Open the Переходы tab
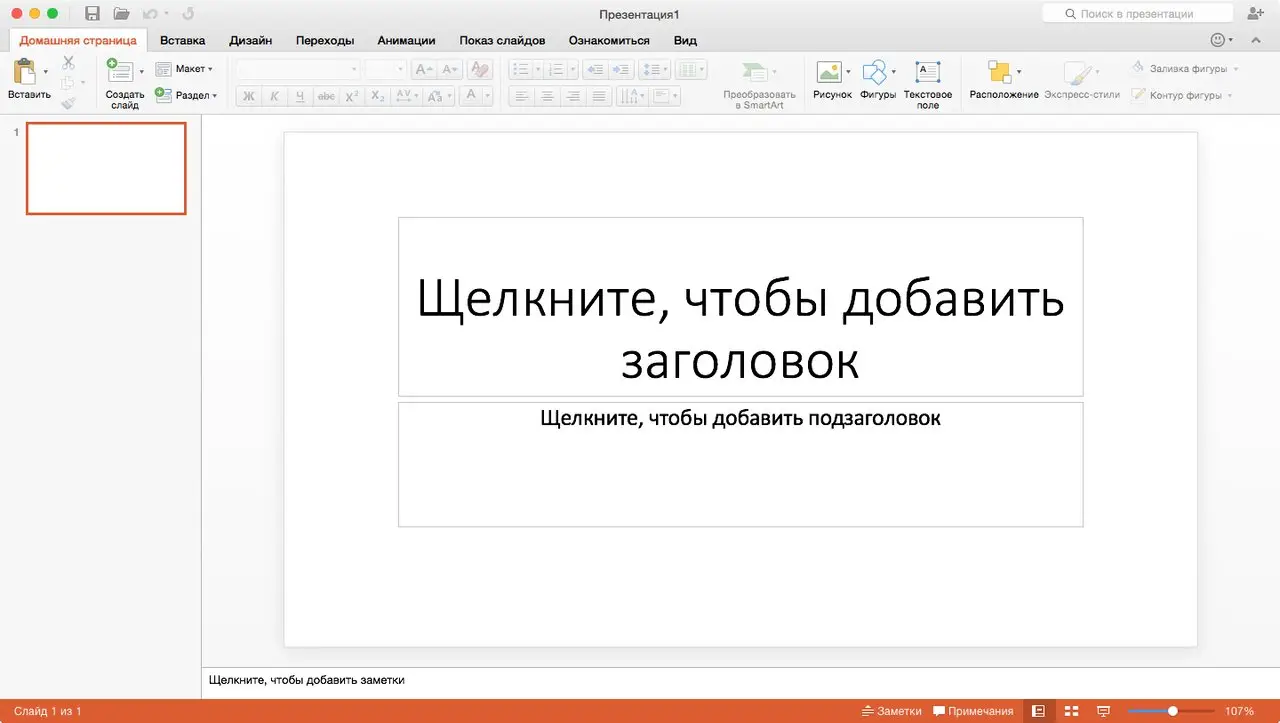 [x=325, y=41]
